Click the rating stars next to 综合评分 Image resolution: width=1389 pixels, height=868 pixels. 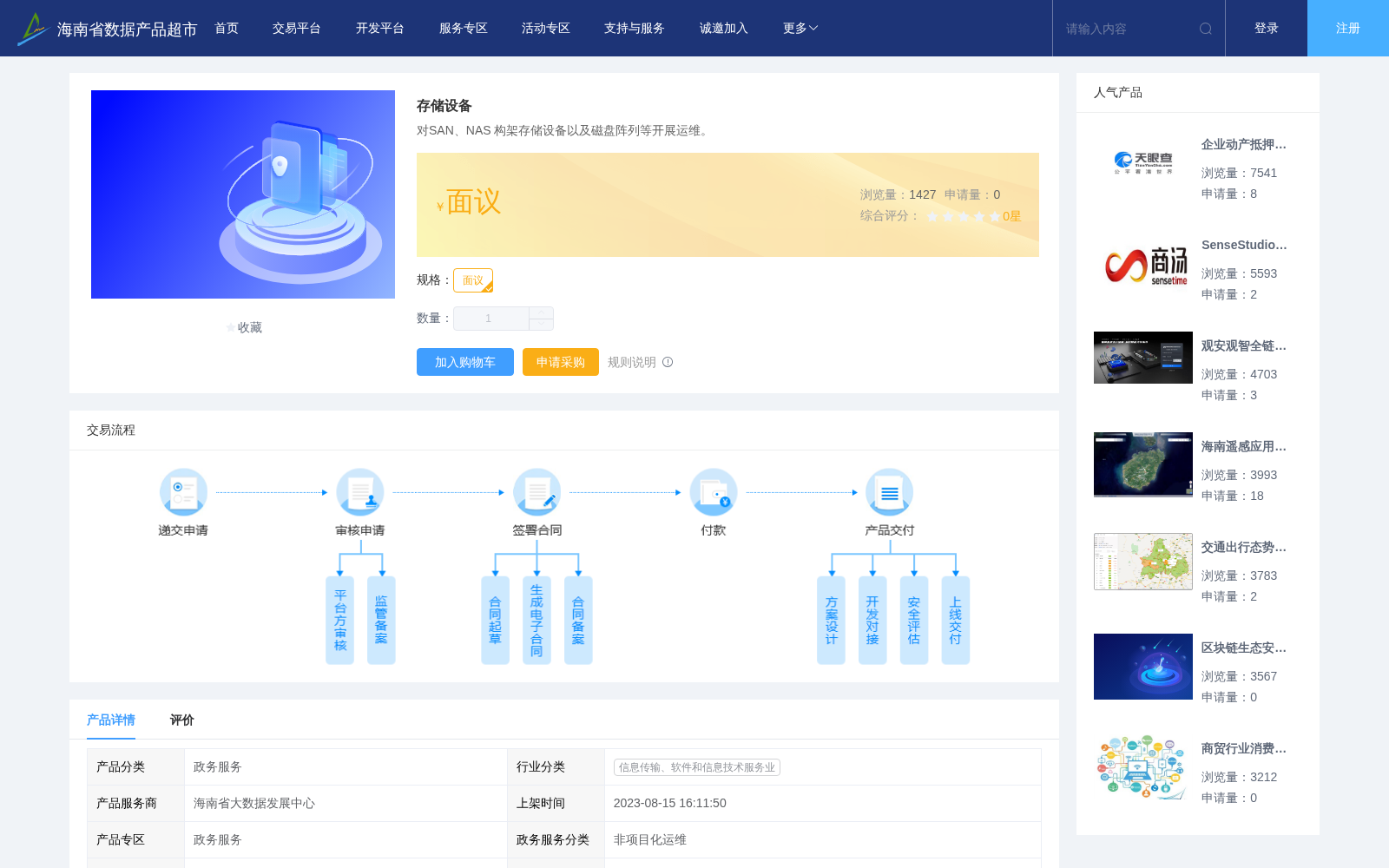963,216
